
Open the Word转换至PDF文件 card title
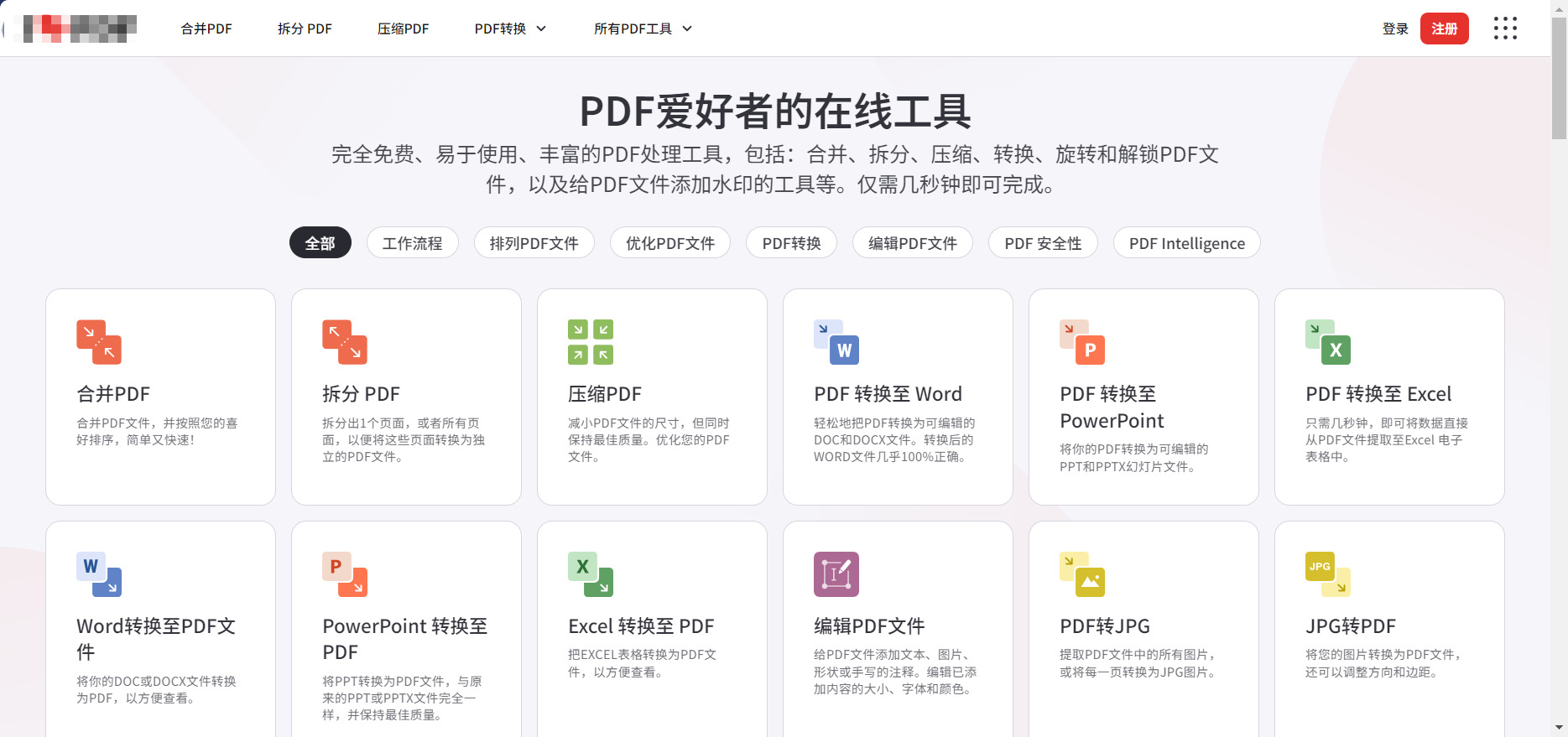coord(156,639)
